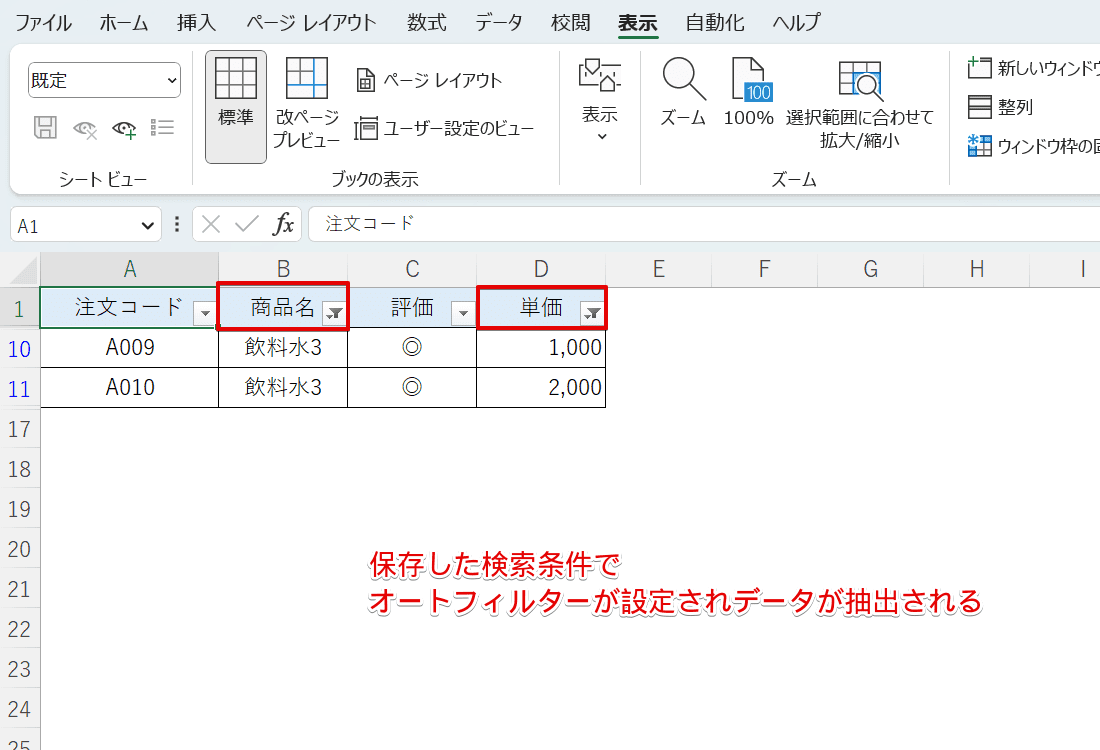Open the 表示 show dropdown in ribbon
Image resolution: width=1100 pixels, height=750 pixels.
(x=600, y=102)
